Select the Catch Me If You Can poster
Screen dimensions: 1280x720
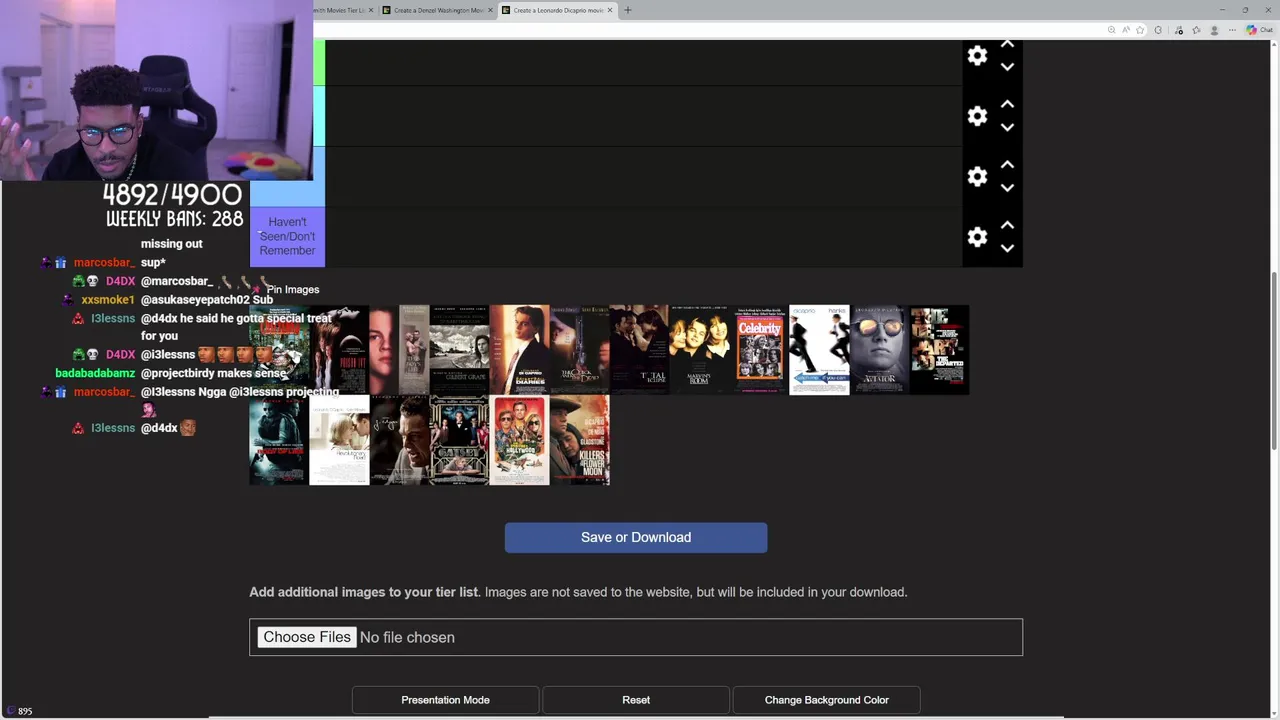pos(819,350)
